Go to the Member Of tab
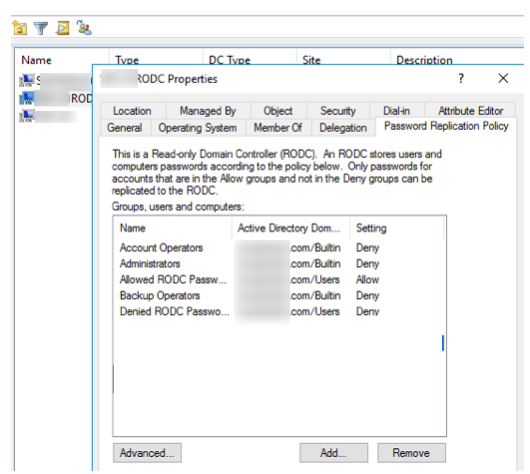This screenshot has height=474, width=530. [x=278, y=128]
